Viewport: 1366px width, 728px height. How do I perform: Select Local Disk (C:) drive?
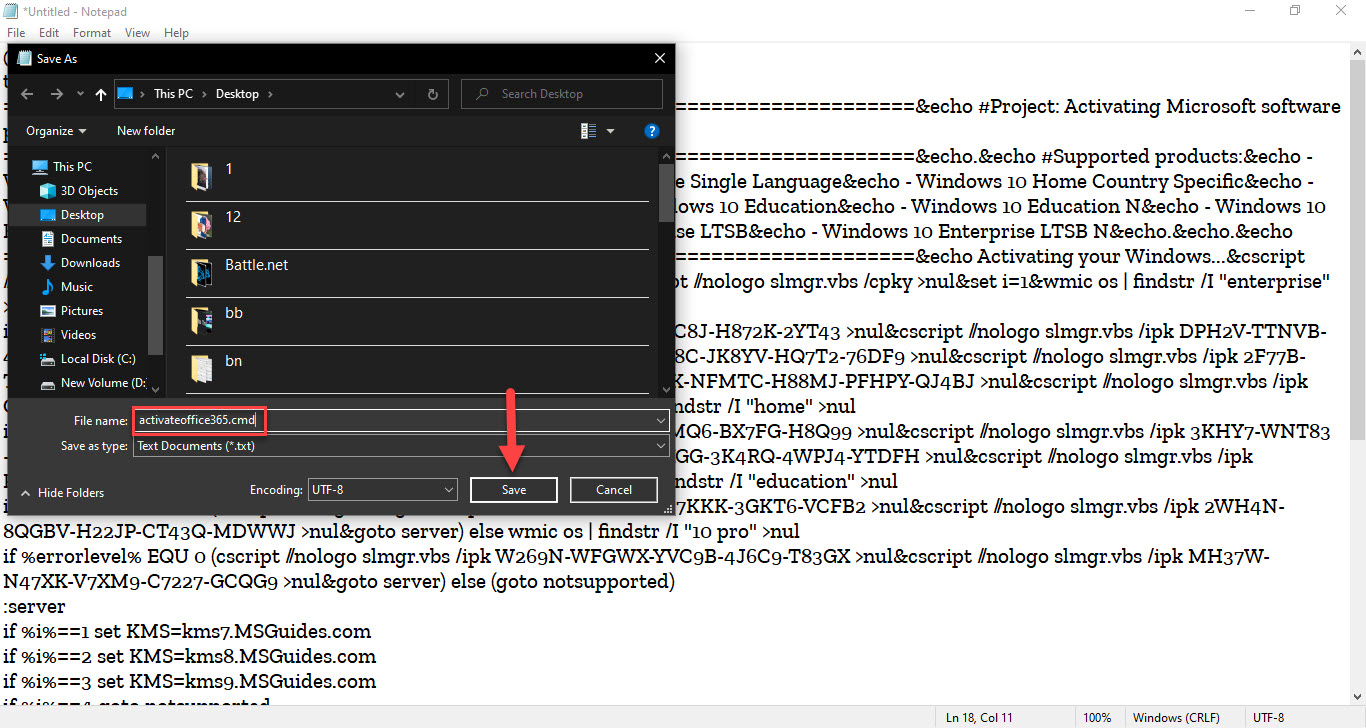pyautogui.click(x=97, y=359)
